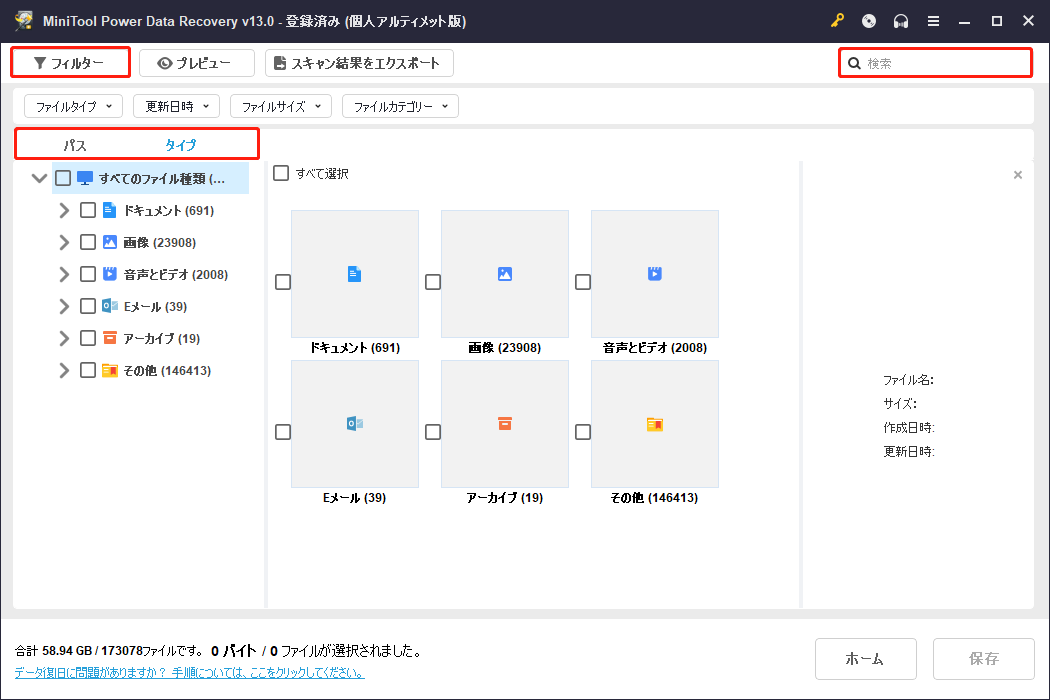Viewport: 1050px width, 700px height.
Task: Open support via headphones icon
Action: coord(901,21)
